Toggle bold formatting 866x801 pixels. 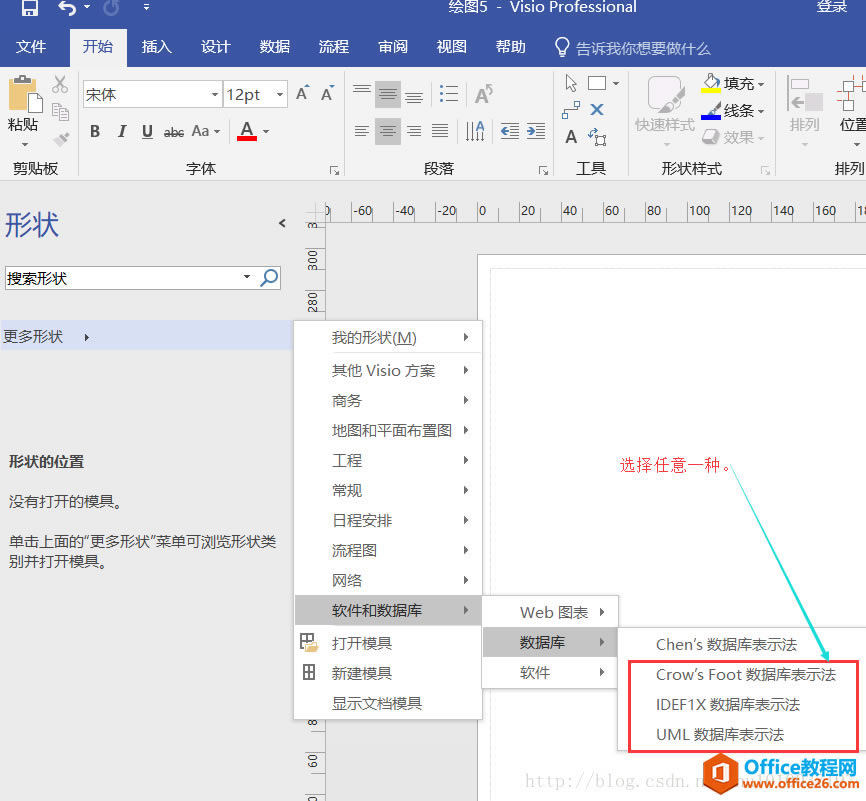pos(95,131)
